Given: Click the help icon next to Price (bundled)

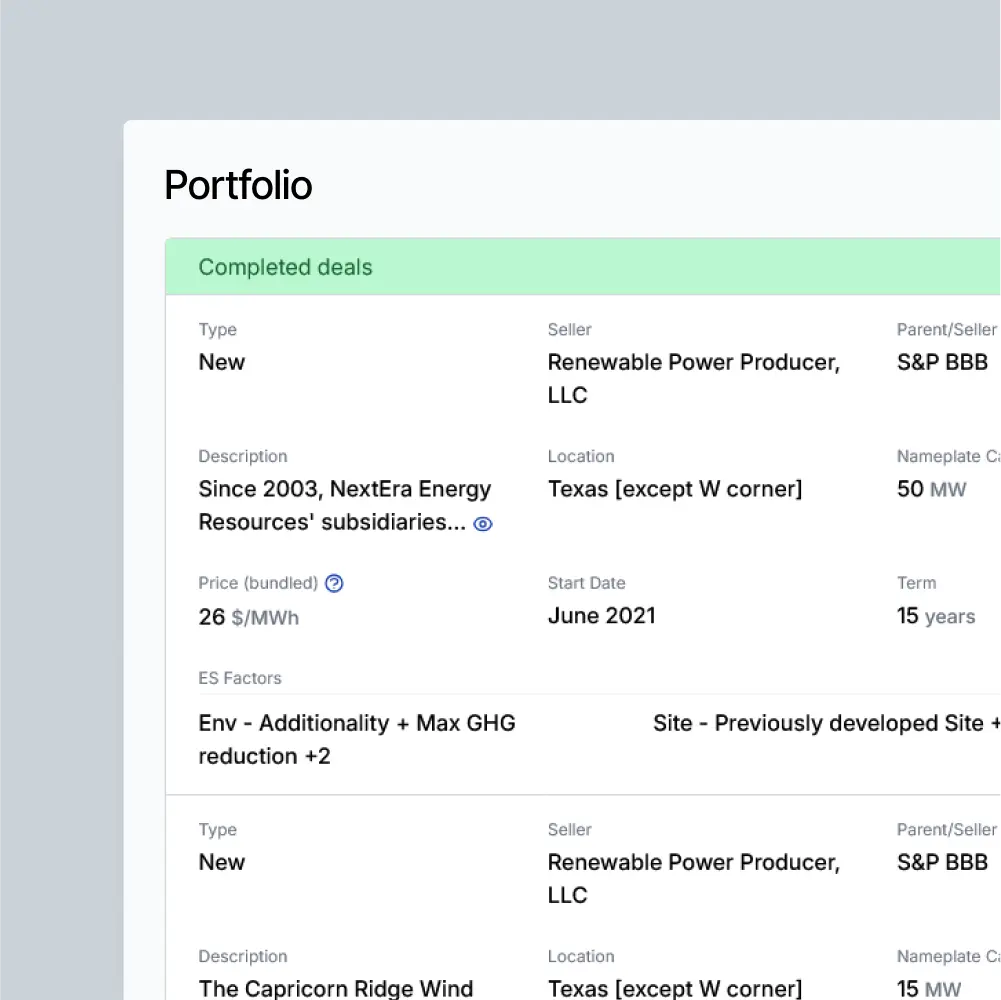Looking at the screenshot, I should pos(335,583).
